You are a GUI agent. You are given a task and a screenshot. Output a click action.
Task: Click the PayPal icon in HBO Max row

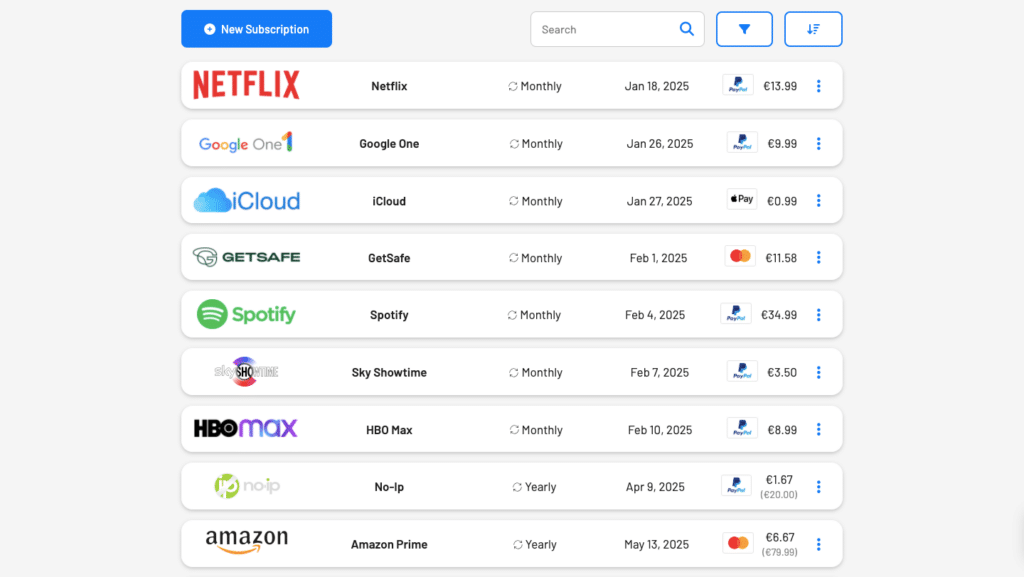pos(742,428)
